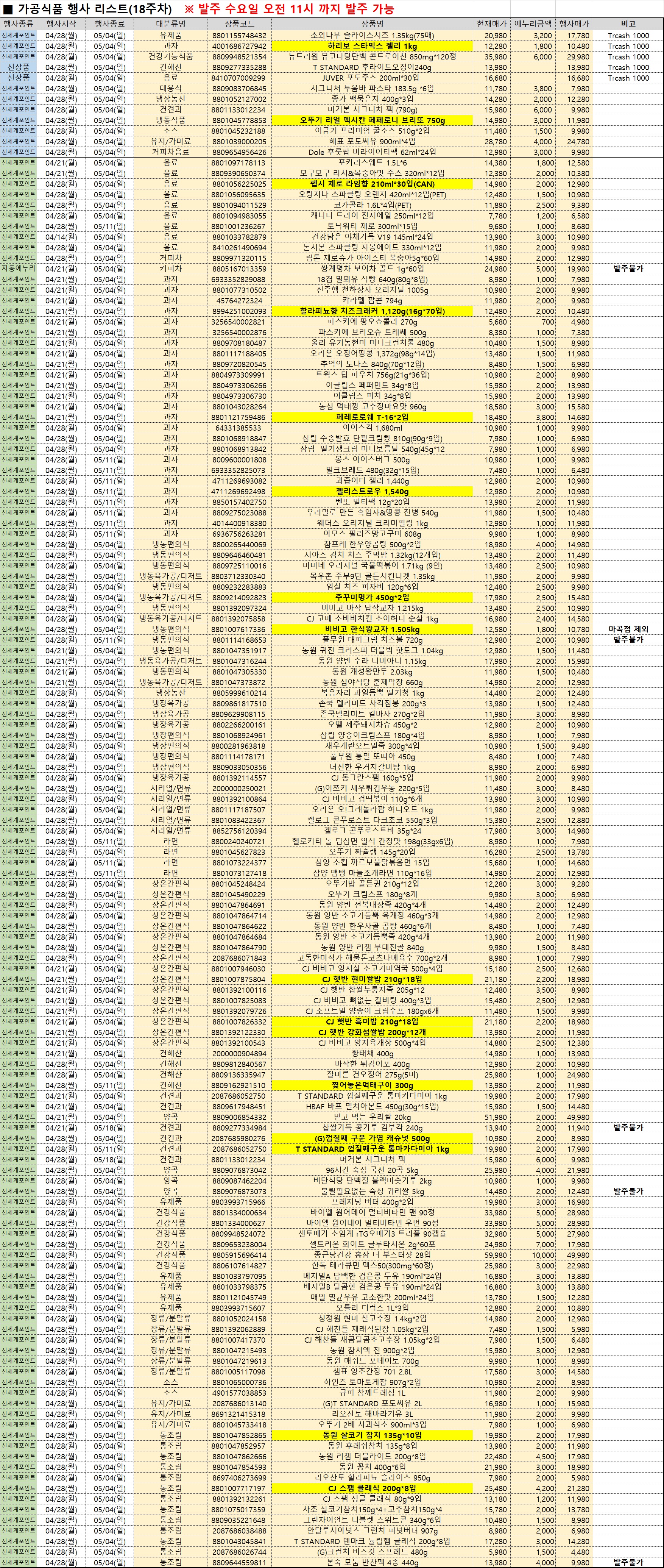Select product cell '코카콜라 1.6L*4입(PET)'
This screenshot has width=664, height=1568.
tap(373, 205)
